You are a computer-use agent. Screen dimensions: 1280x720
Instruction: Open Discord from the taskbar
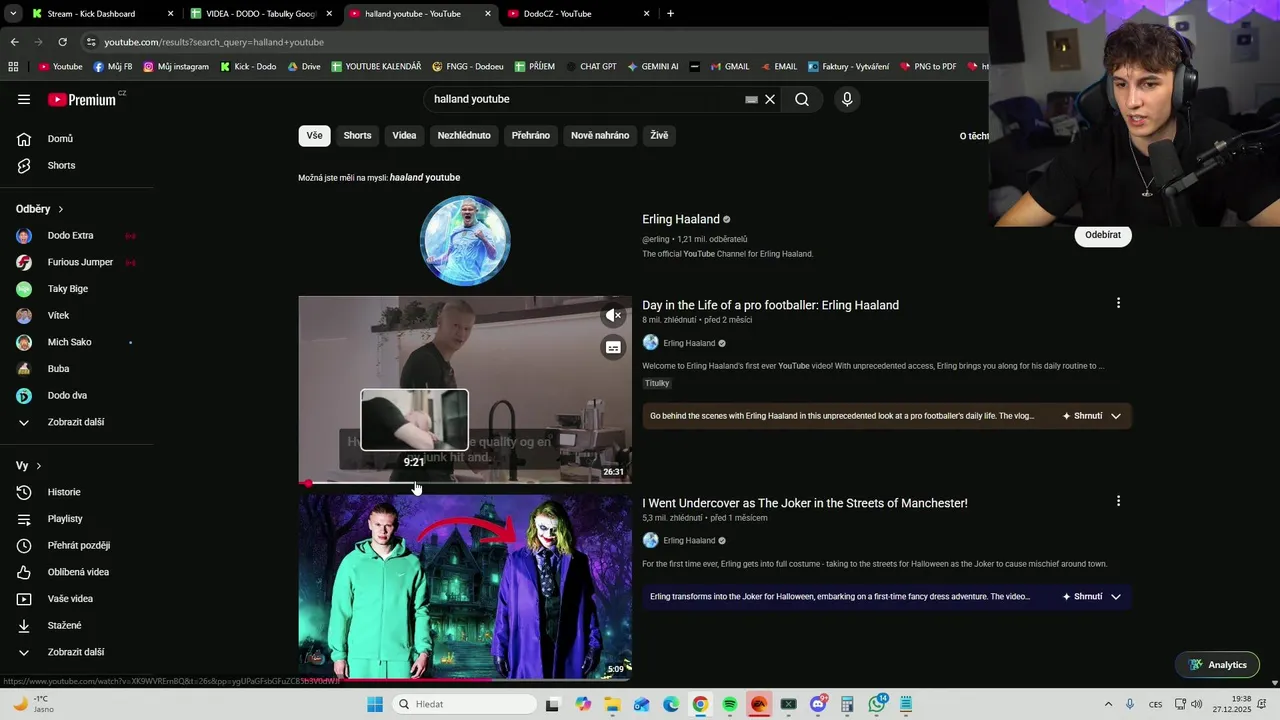(x=818, y=704)
